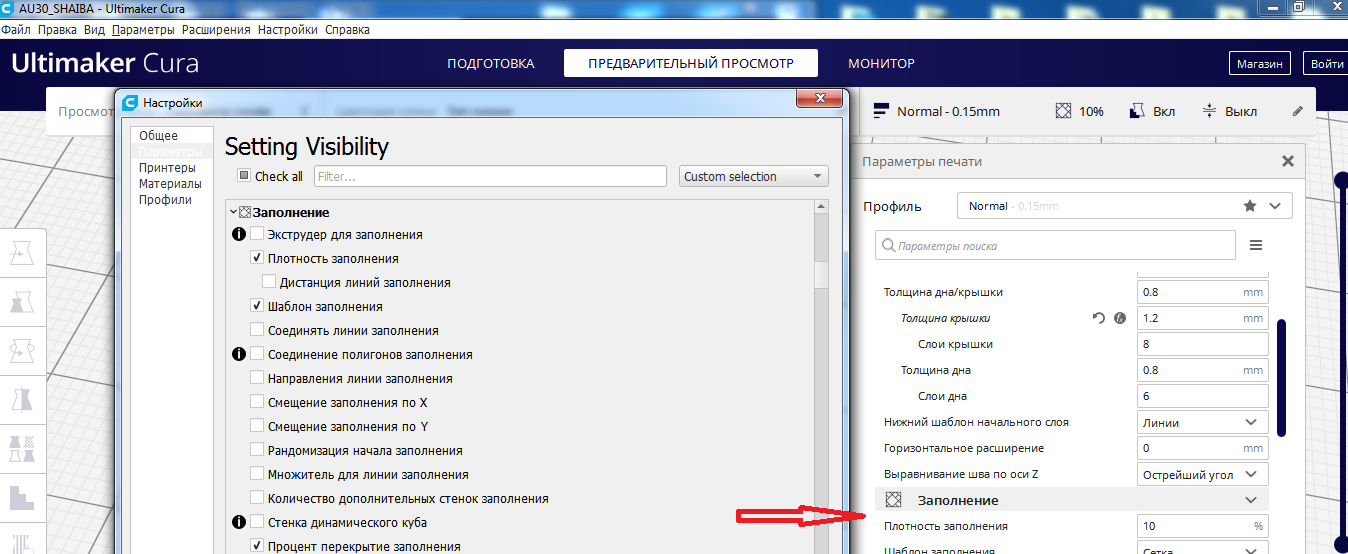Viewport: 1348px width, 554px height.
Task: Click the infill 10% icon
Action: click(1064, 111)
